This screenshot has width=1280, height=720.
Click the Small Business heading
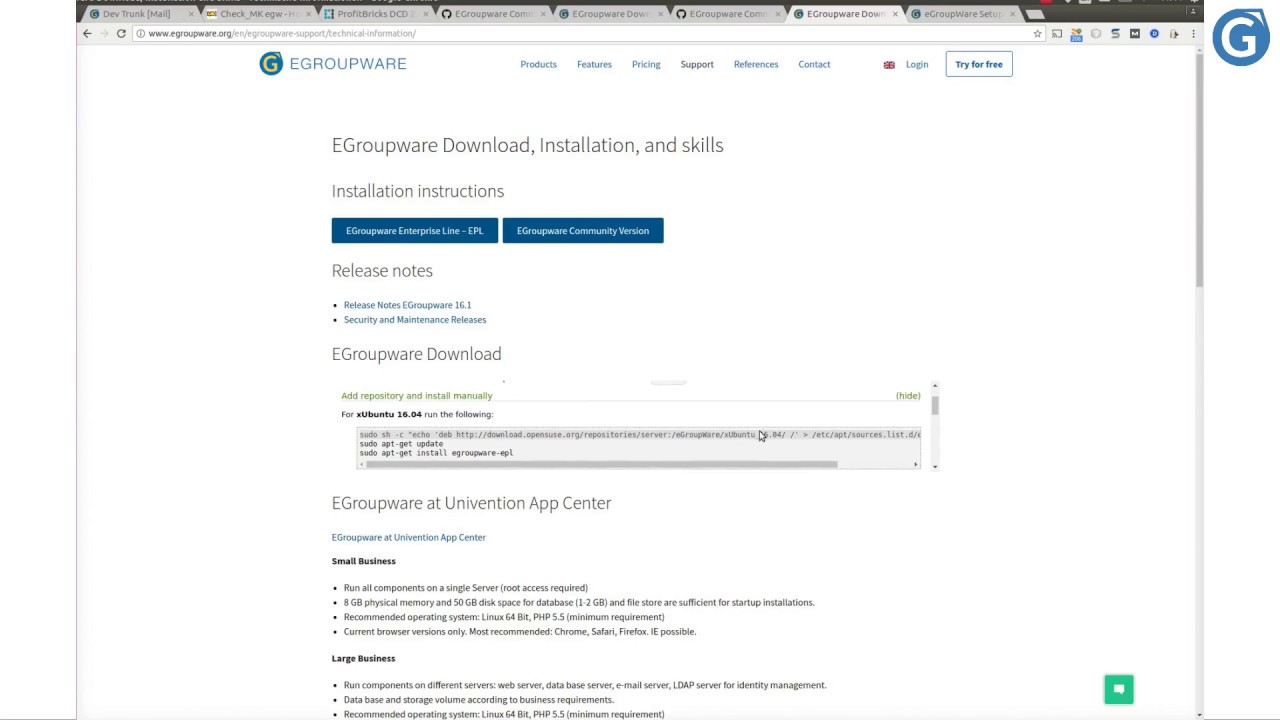[x=364, y=561]
